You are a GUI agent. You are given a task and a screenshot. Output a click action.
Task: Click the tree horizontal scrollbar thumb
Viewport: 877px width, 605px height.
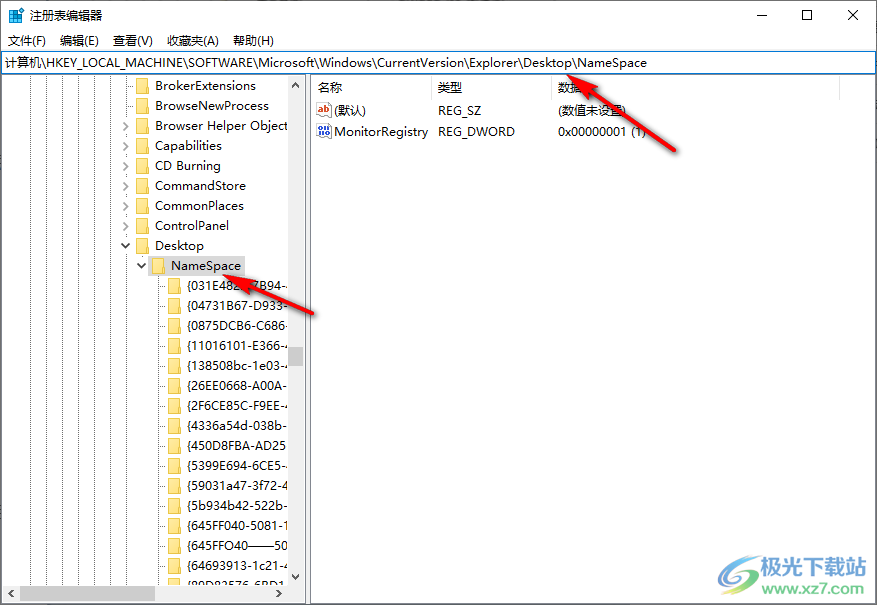point(87,593)
